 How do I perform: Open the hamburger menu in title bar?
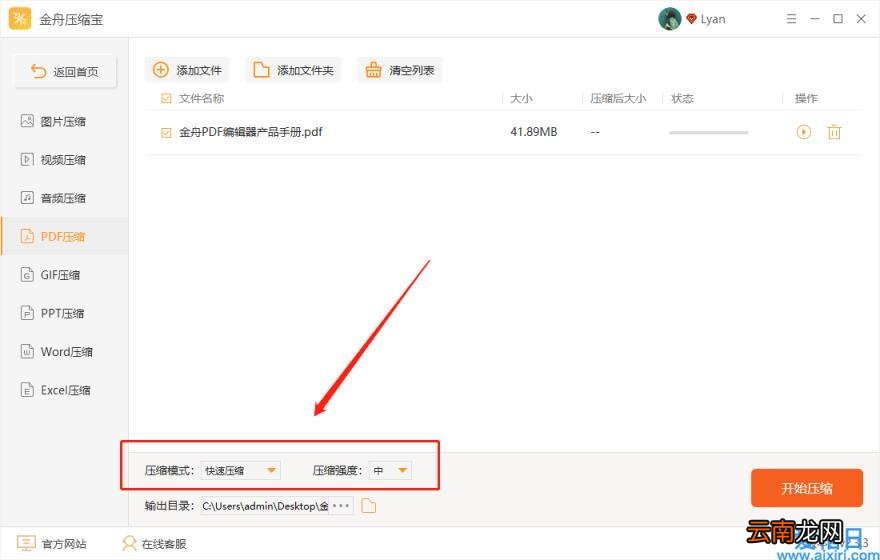[x=791, y=19]
